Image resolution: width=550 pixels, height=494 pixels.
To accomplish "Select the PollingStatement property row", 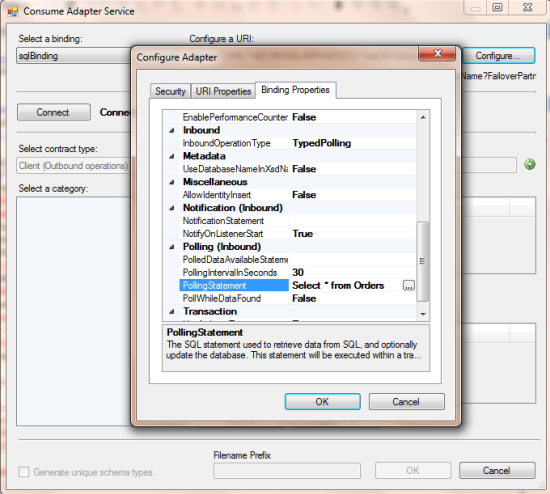I will [234, 286].
